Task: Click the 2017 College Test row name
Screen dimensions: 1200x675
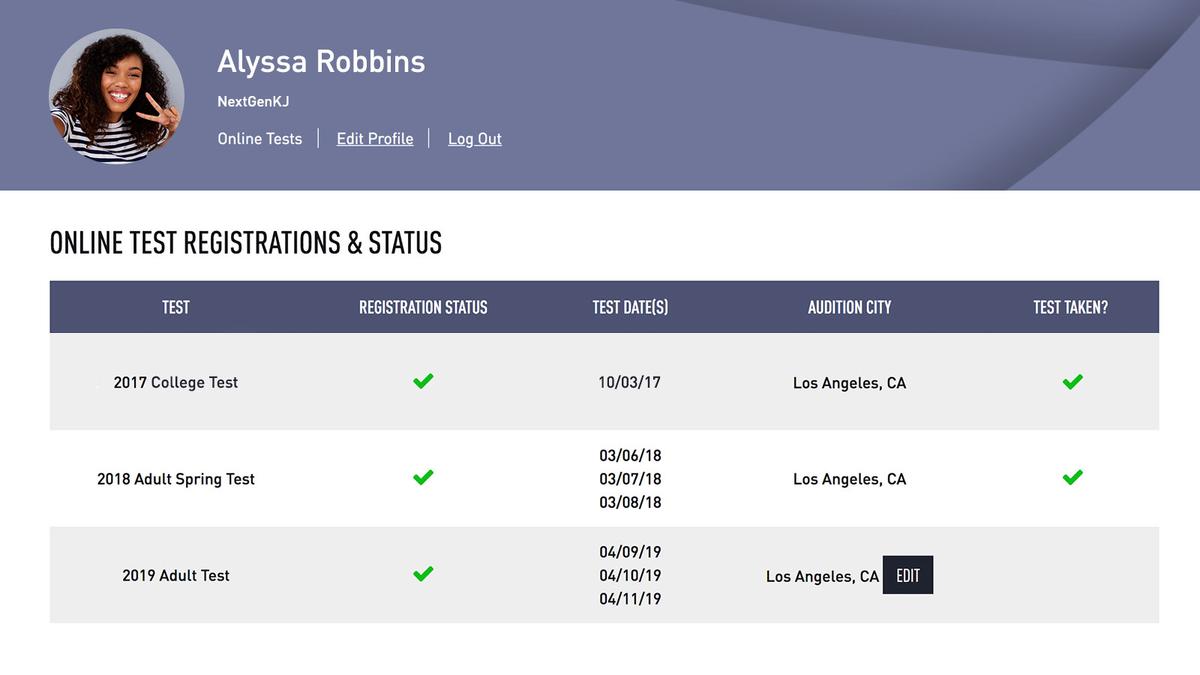Action: 176,382
